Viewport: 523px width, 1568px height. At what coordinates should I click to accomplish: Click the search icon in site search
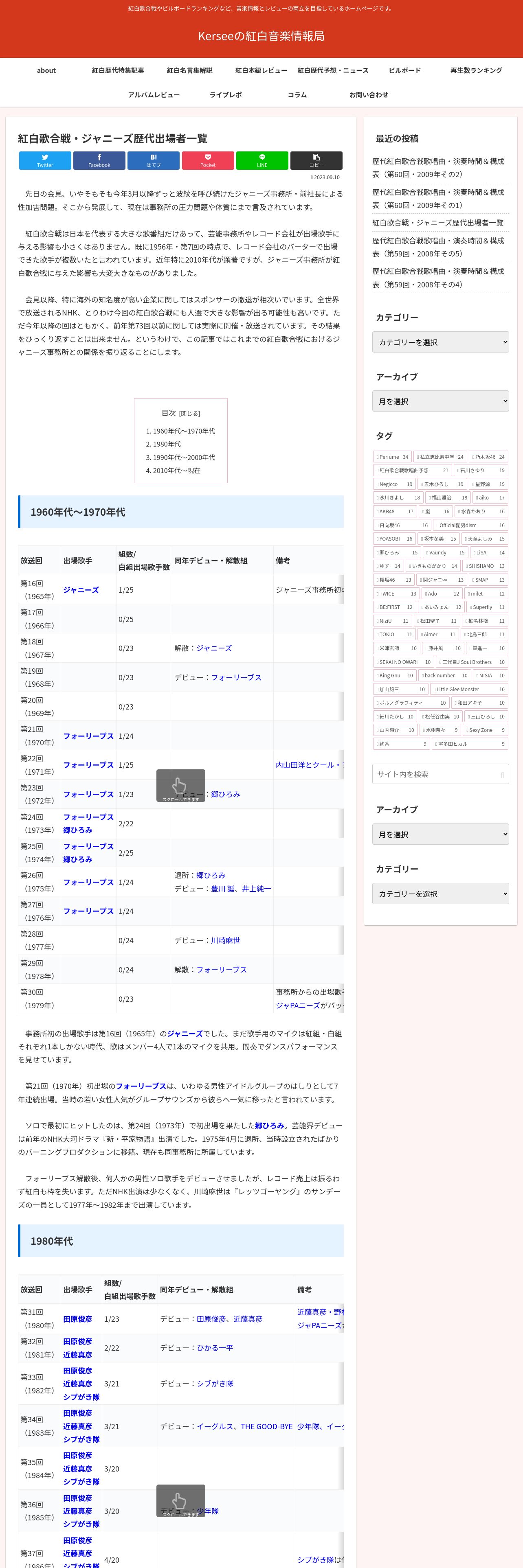coord(502,774)
